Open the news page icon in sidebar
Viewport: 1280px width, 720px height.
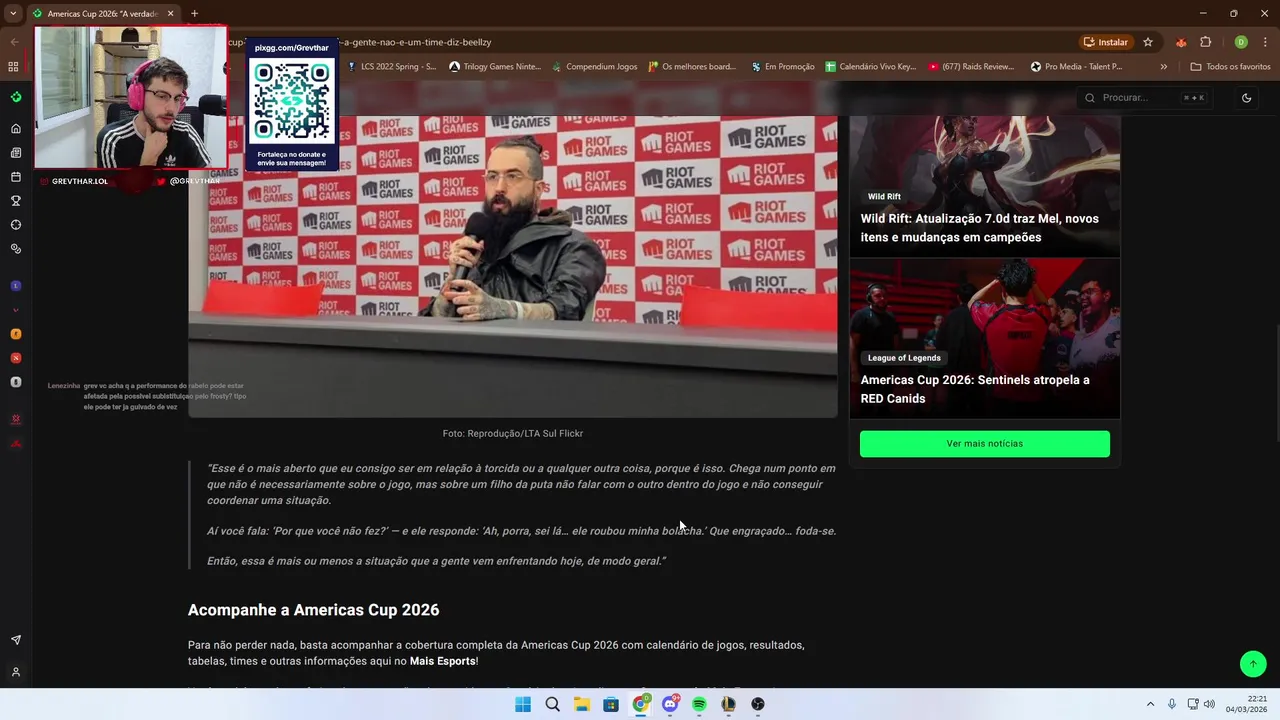pyautogui.click(x=15, y=153)
